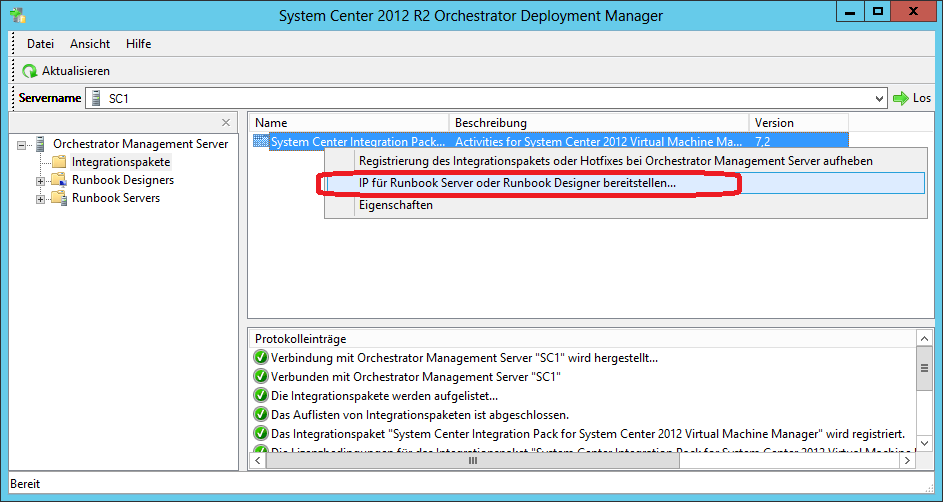
Task: Choose 'Registrierung des Integrationspakets ... aufheben' context entry
Action: [625, 161]
